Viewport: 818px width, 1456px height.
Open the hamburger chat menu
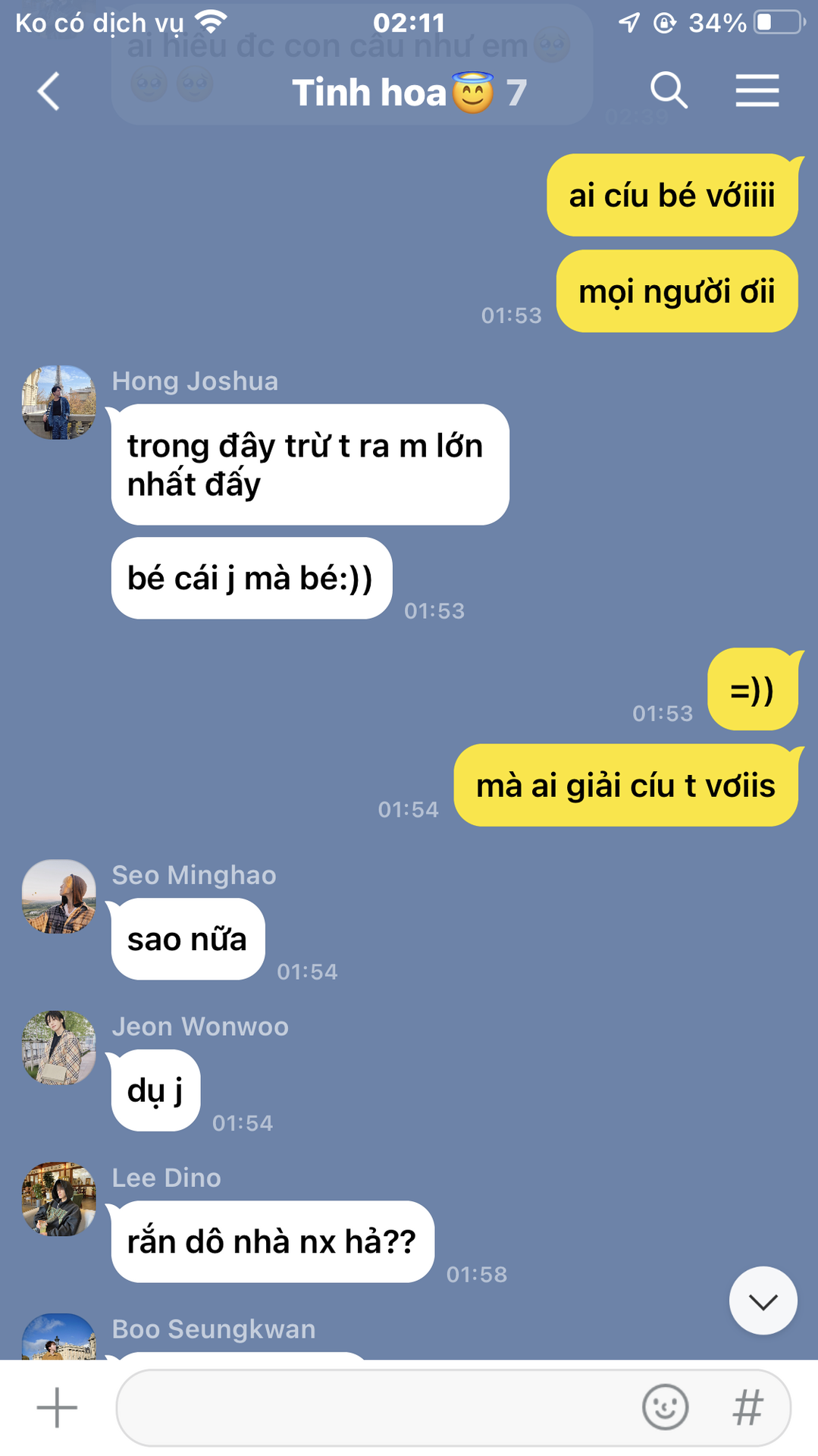click(x=757, y=91)
